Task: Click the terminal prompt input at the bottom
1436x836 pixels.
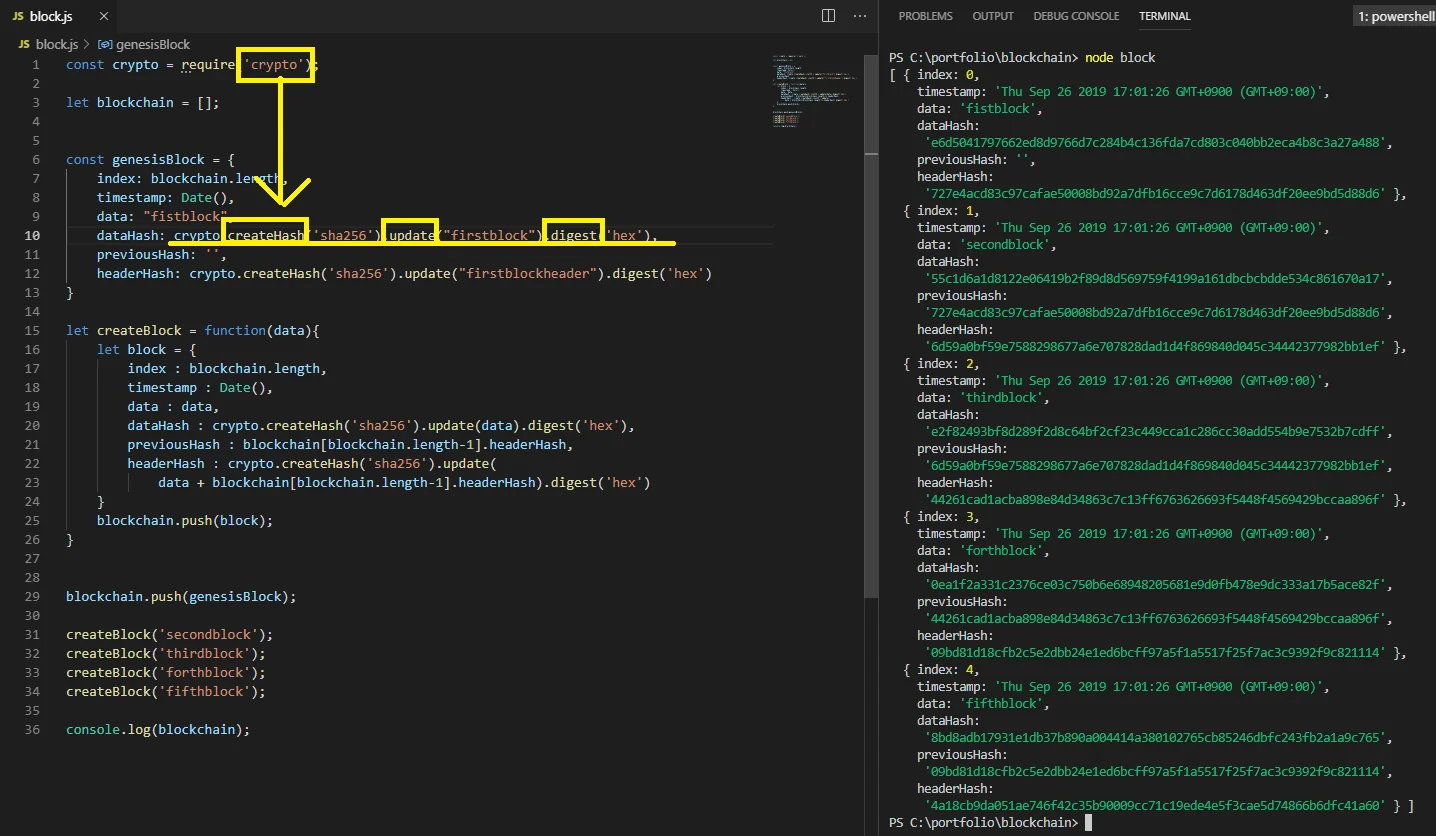Action: [1089, 823]
